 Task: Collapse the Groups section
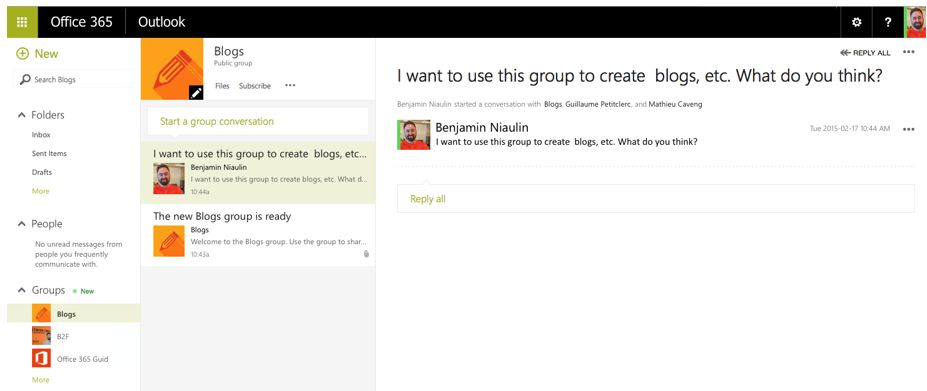pos(22,290)
